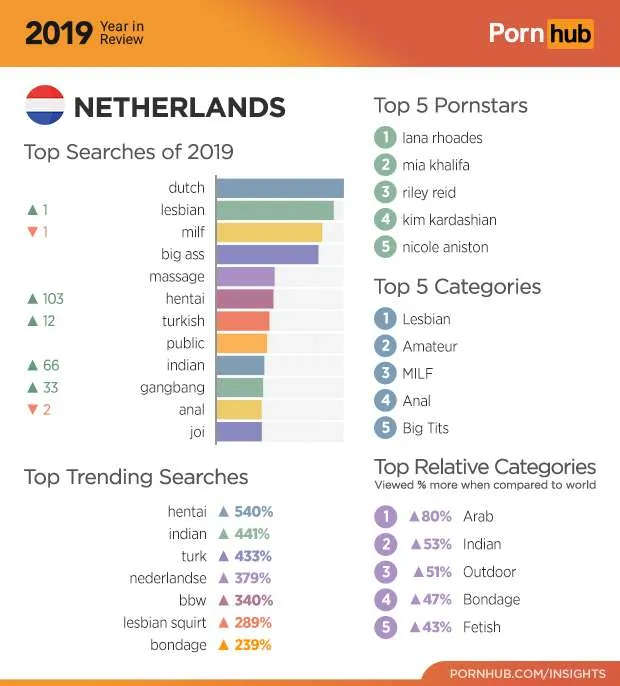Click the orange bar next to public

pyautogui.click(x=241, y=343)
